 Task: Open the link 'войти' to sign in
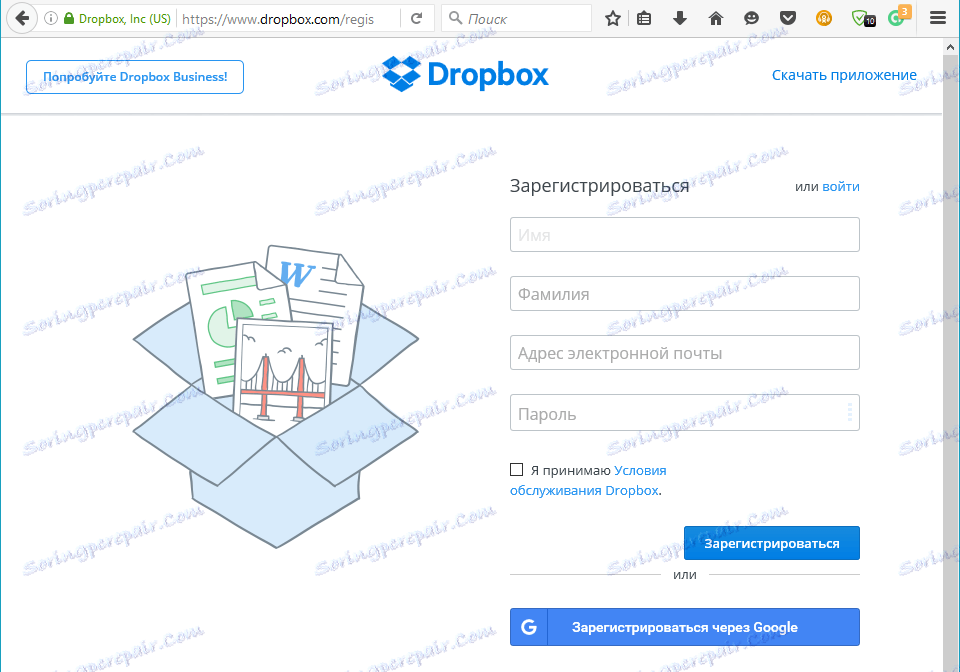[841, 186]
